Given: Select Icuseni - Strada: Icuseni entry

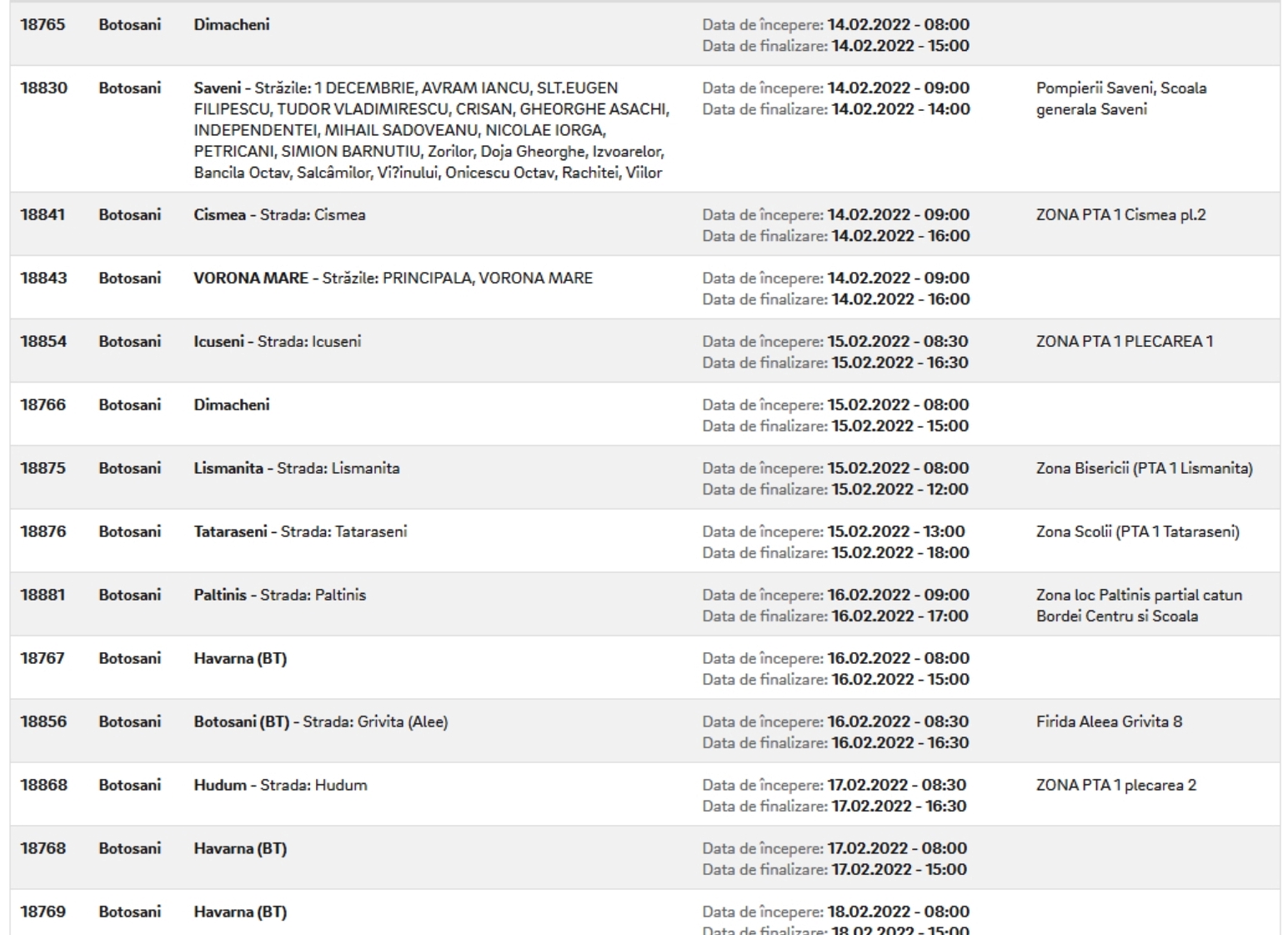Looking at the screenshot, I should (277, 342).
